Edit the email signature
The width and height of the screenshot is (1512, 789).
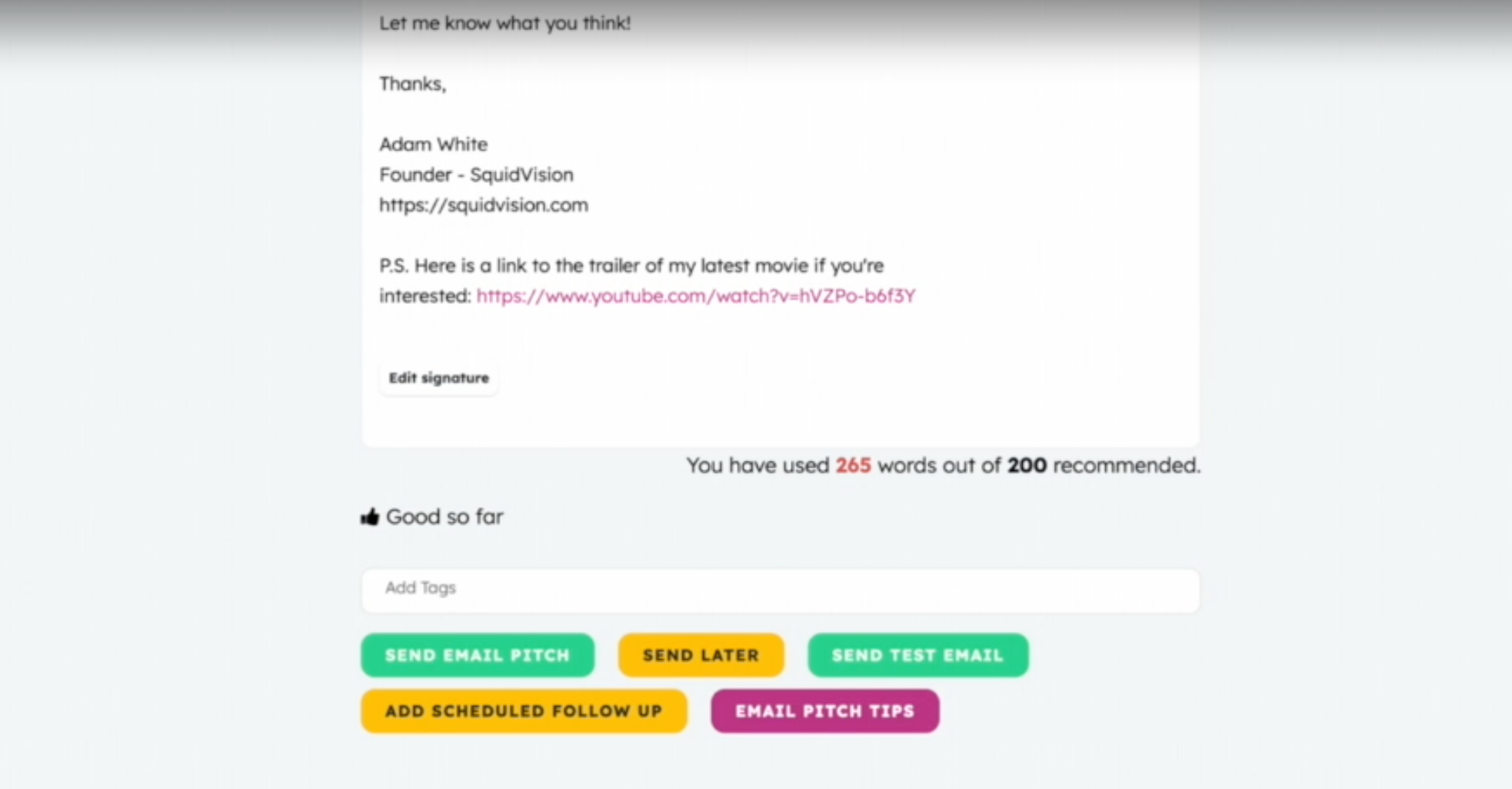[x=438, y=378]
